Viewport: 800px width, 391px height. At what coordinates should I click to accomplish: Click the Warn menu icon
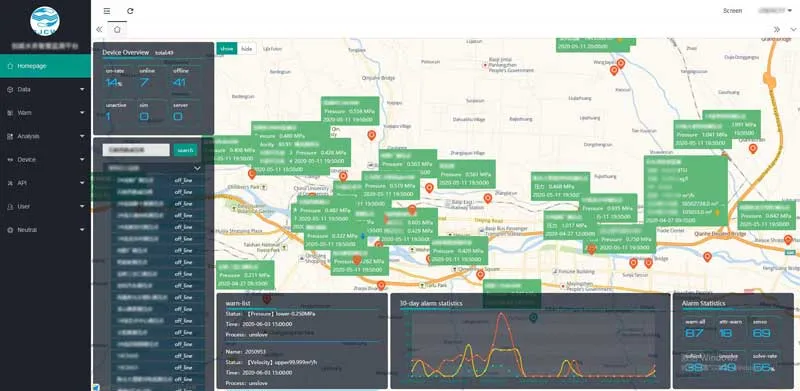10,113
